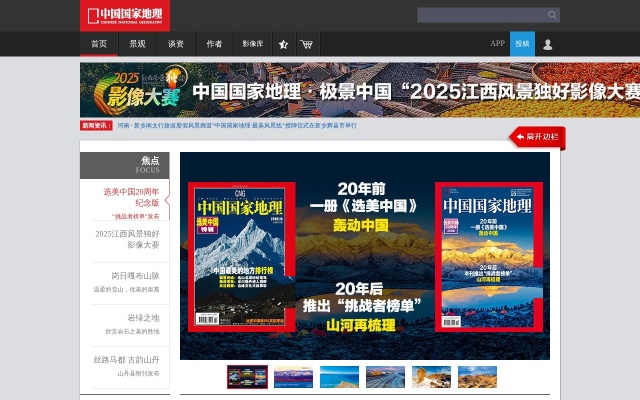Click the red 新闻资讯 label

97,126
